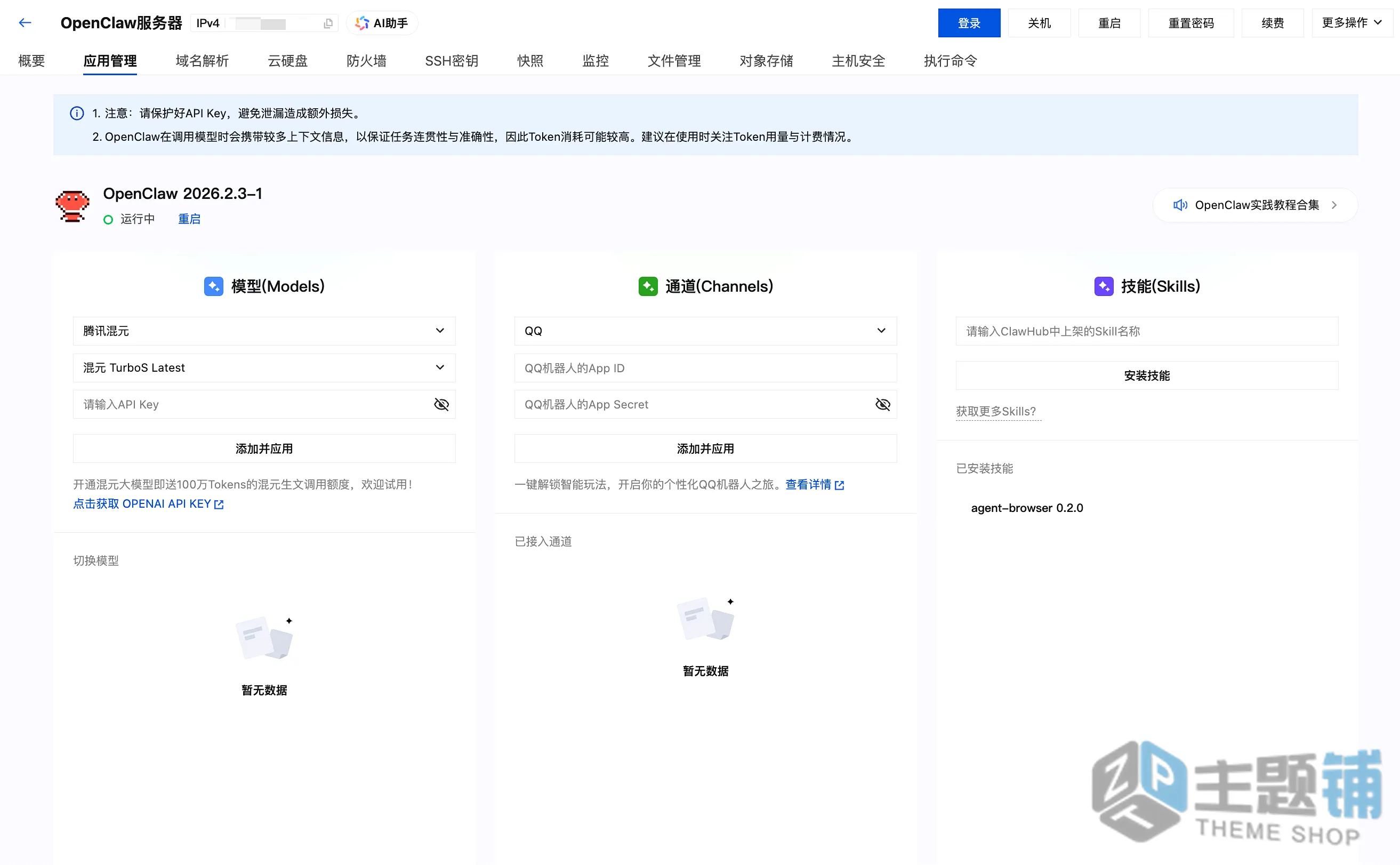Click the agent-browser 0.2.0 installed skill

(1027, 508)
